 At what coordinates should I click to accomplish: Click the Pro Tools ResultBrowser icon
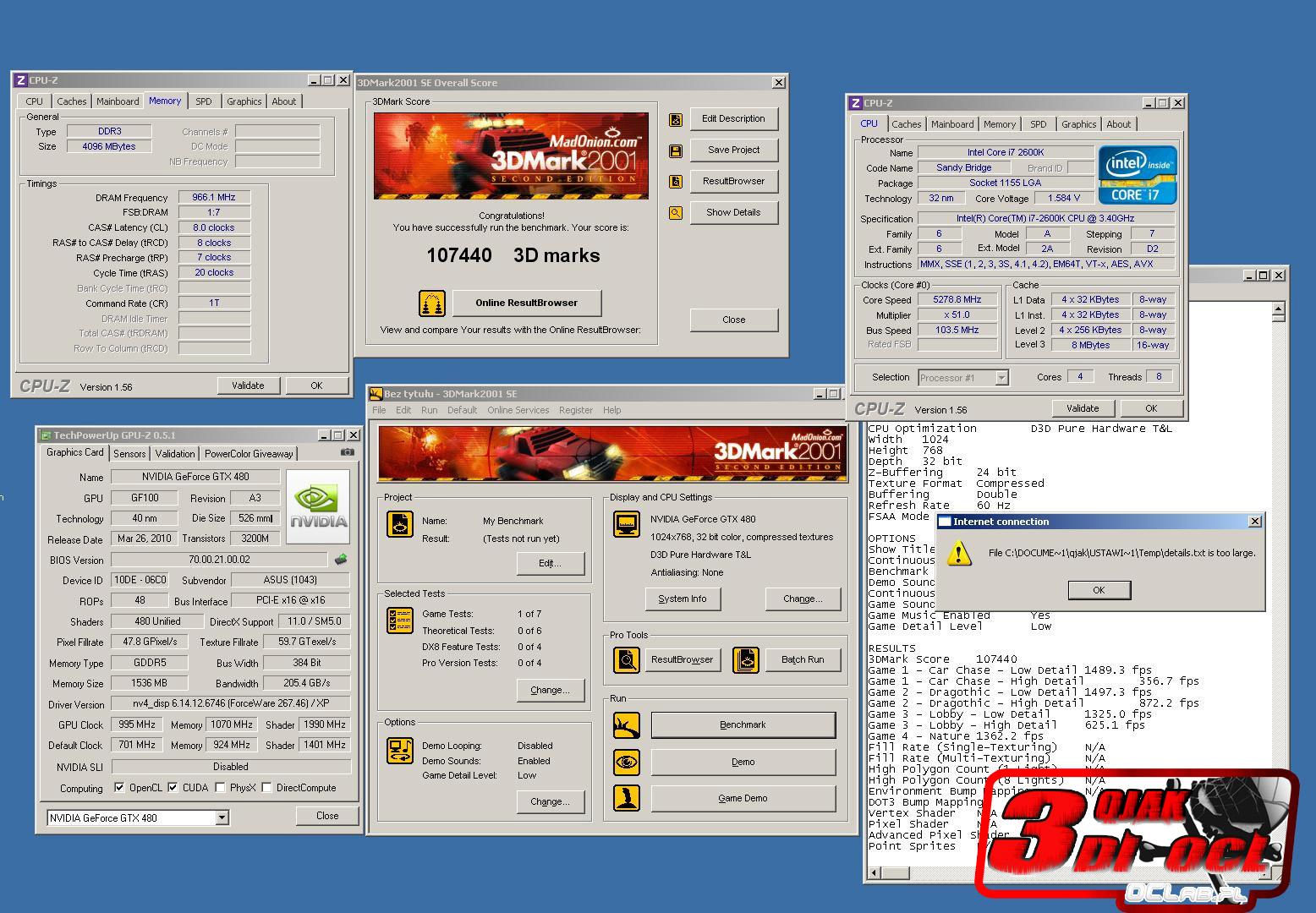coord(627,659)
